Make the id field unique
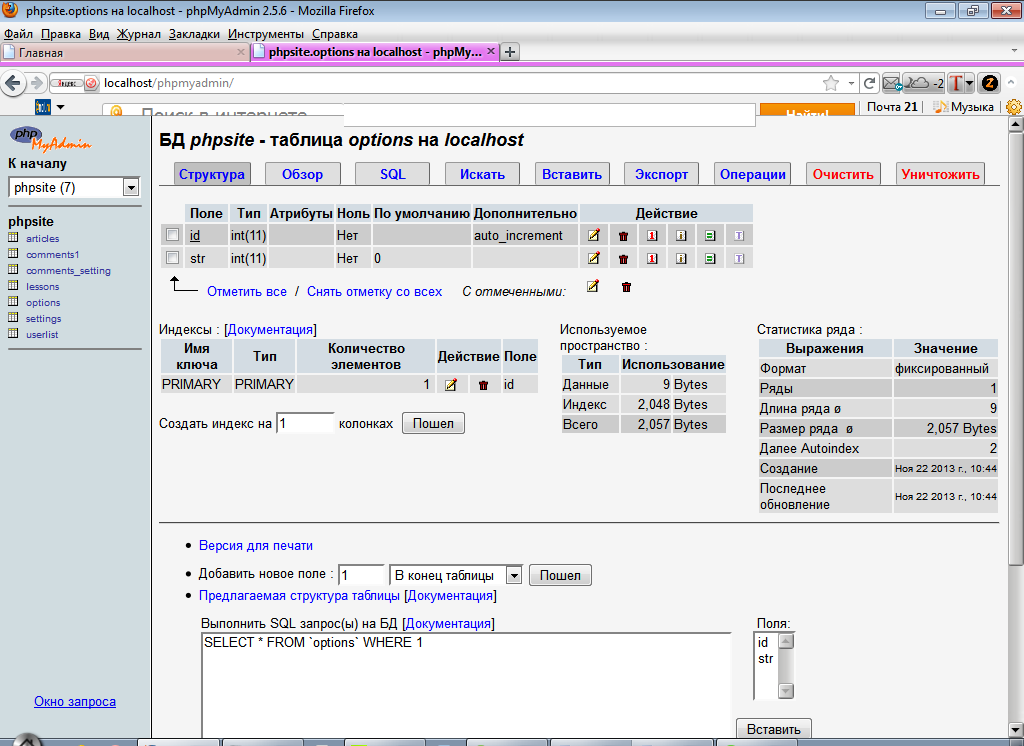1024x746 pixels. (x=710, y=236)
